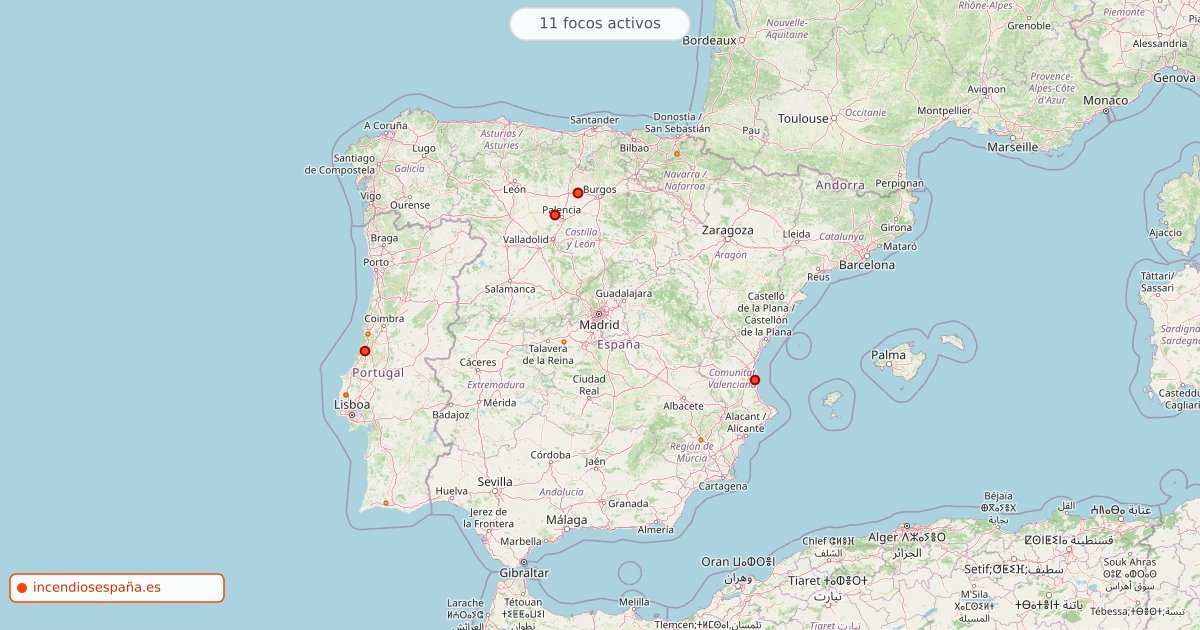1200x630 pixels.
Task: Click the small orange marker below Coimbra
Action: (x=368, y=334)
